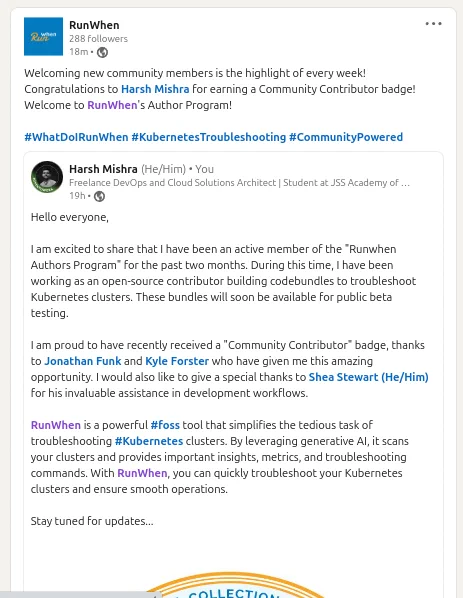Open the three-dot post options menu
The width and height of the screenshot is (463, 598).
click(434, 24)
